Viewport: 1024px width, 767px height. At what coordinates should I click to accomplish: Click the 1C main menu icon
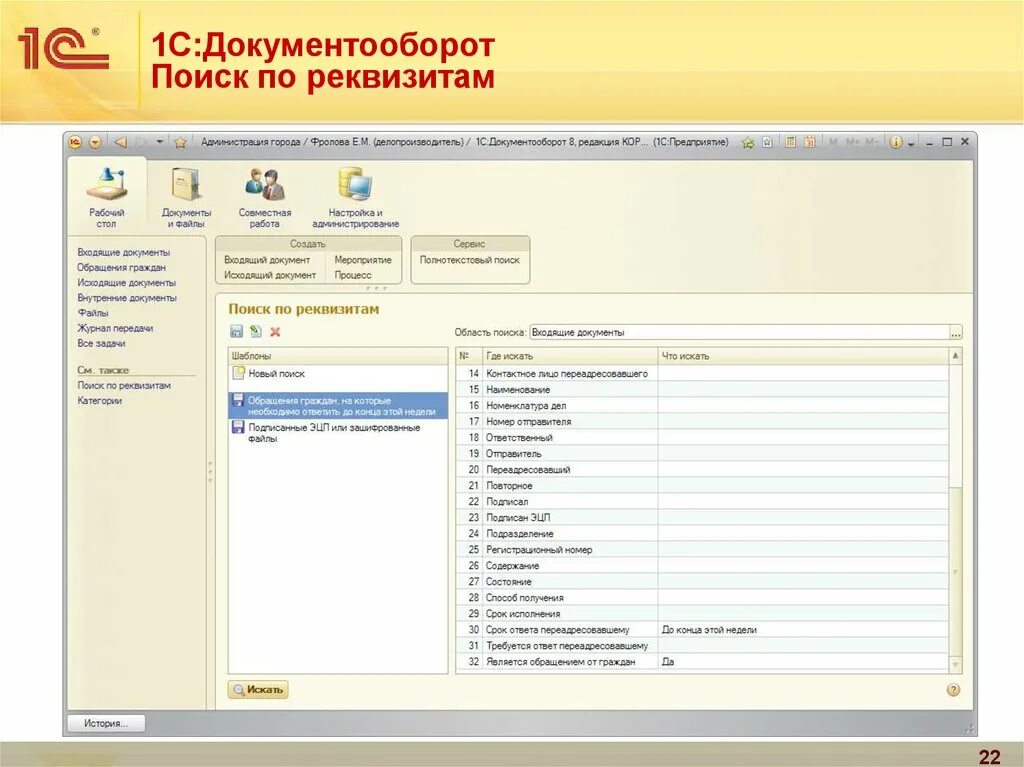(x=76, y=142)
